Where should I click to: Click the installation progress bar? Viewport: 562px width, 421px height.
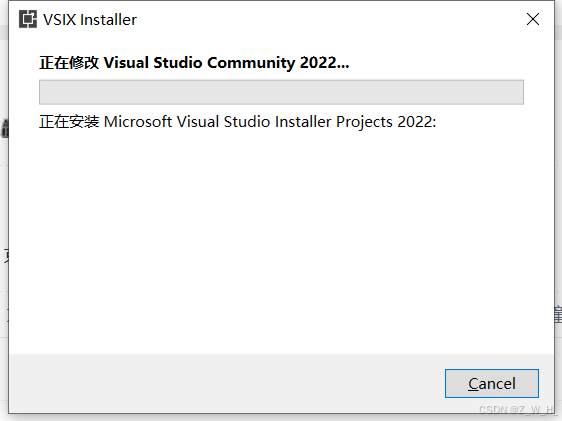click(281, 92)
